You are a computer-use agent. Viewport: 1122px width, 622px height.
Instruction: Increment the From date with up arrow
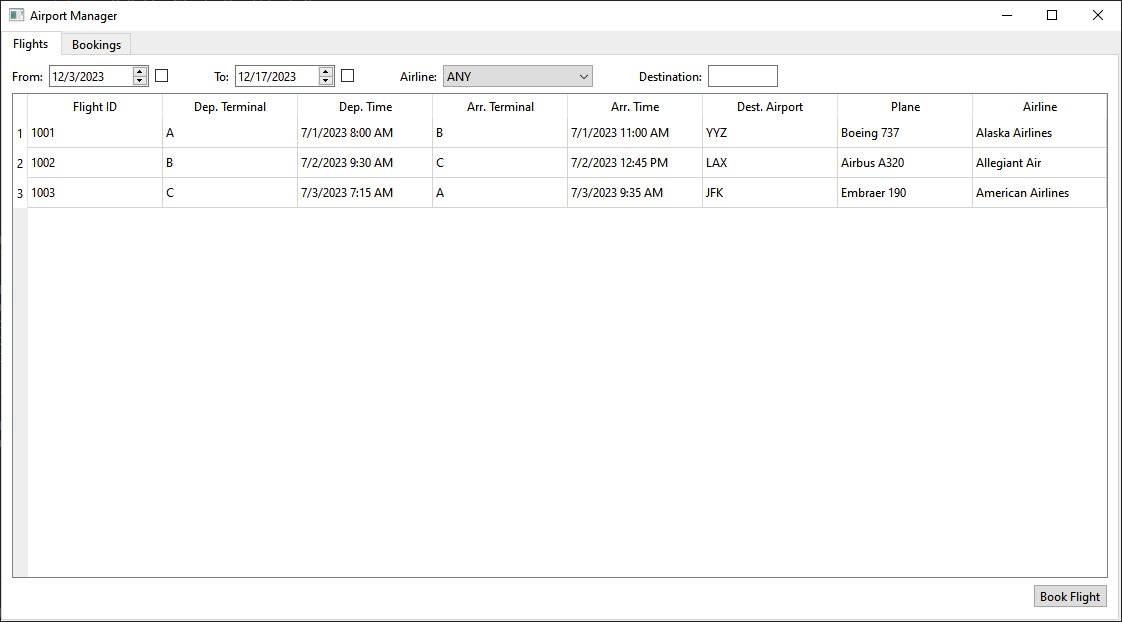click(x=140, y=72)
